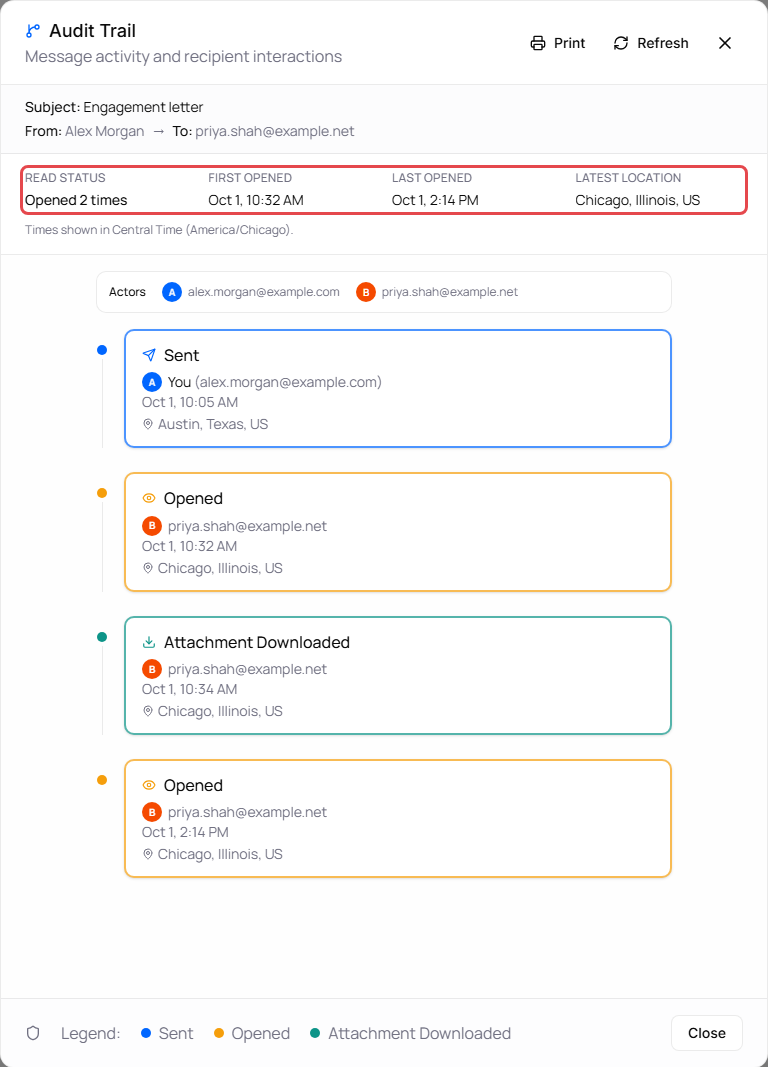Click the download icon on Attachment Downloaded card

tap(149, 642)
